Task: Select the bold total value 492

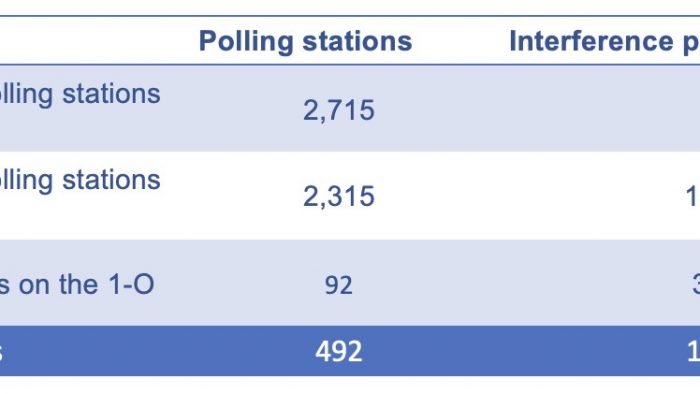Action: tap(338, 351)
